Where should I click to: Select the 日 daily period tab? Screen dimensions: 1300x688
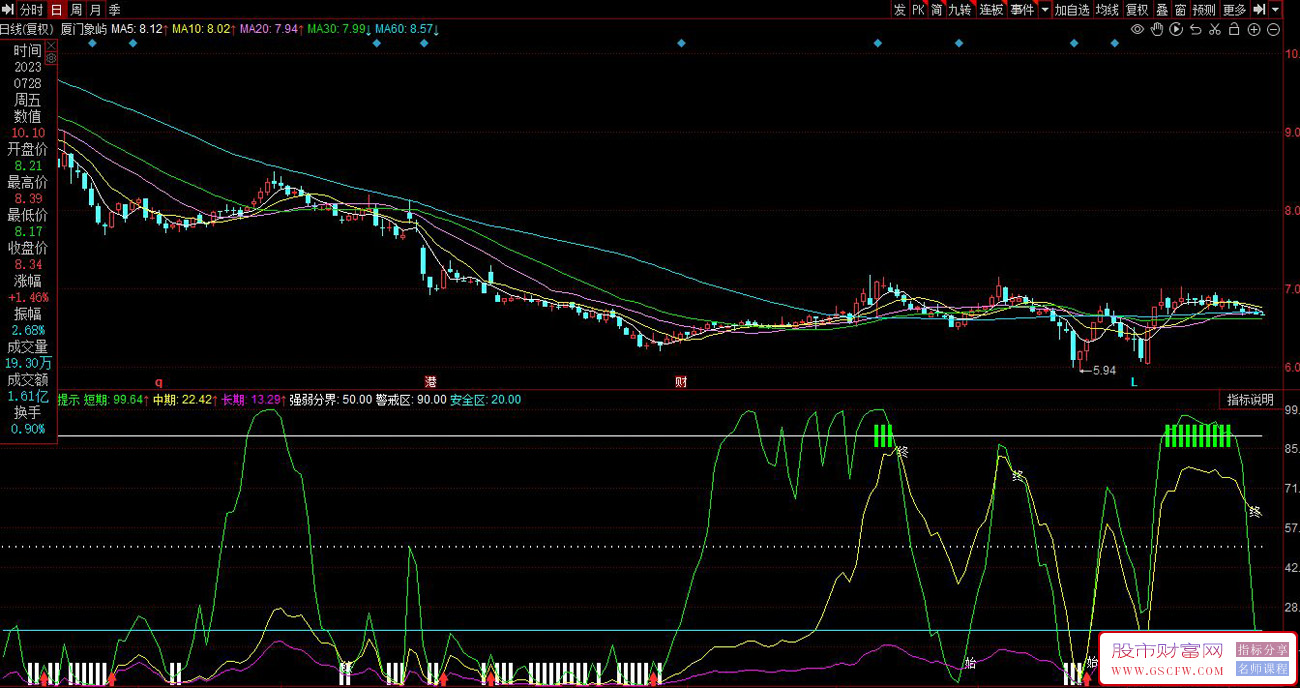point(56,10)
